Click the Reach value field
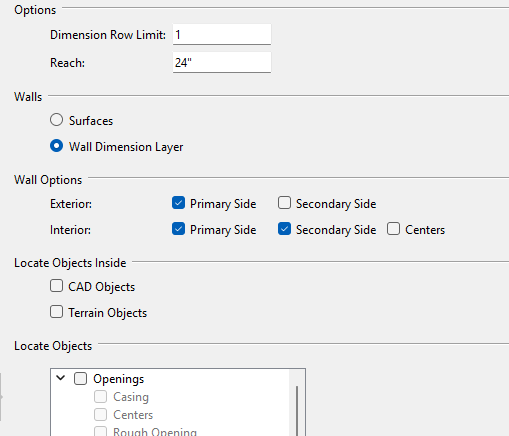This screenshot has height=436, width=509. click(x=222, y=62)
